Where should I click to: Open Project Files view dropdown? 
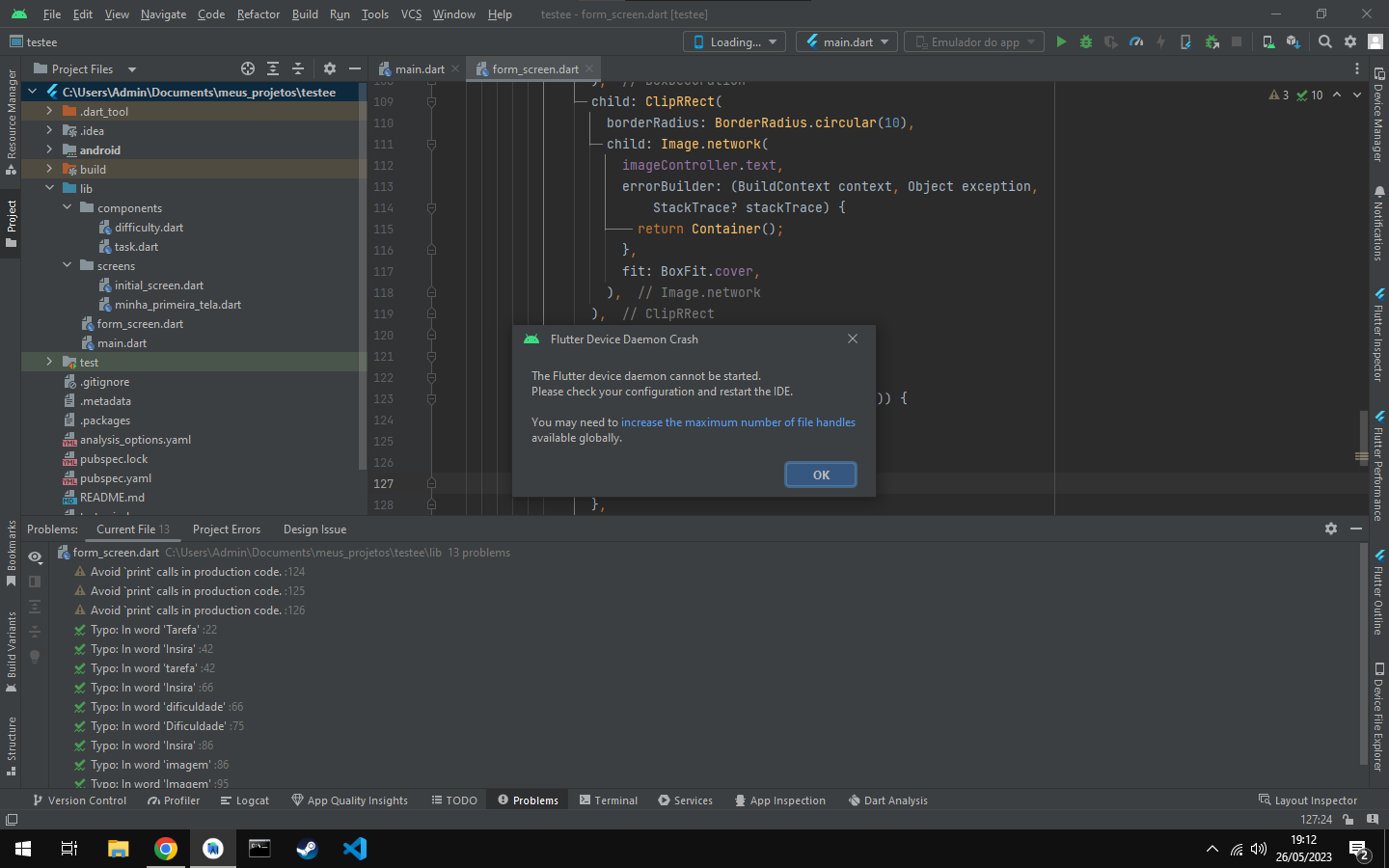coord(85,68)
